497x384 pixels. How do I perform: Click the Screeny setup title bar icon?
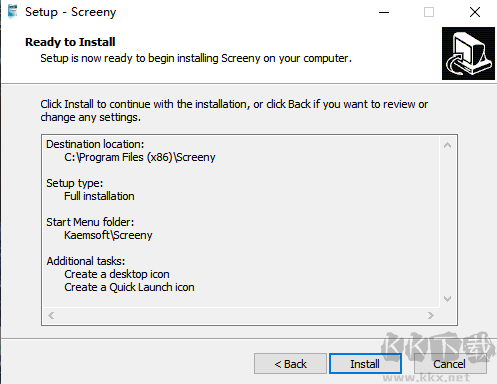coord(13,12)
